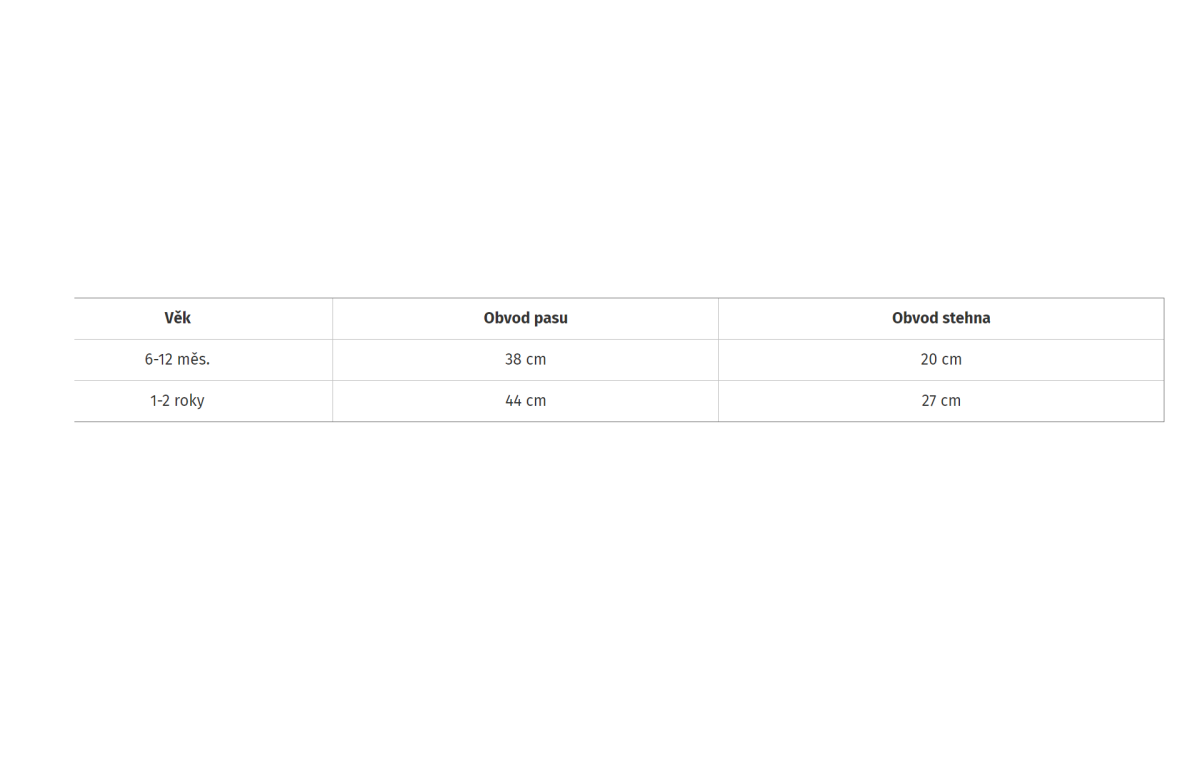This screenshot has width=1200, height=763.
Task: Click the 27 cm thigh value
Action: 941,400
